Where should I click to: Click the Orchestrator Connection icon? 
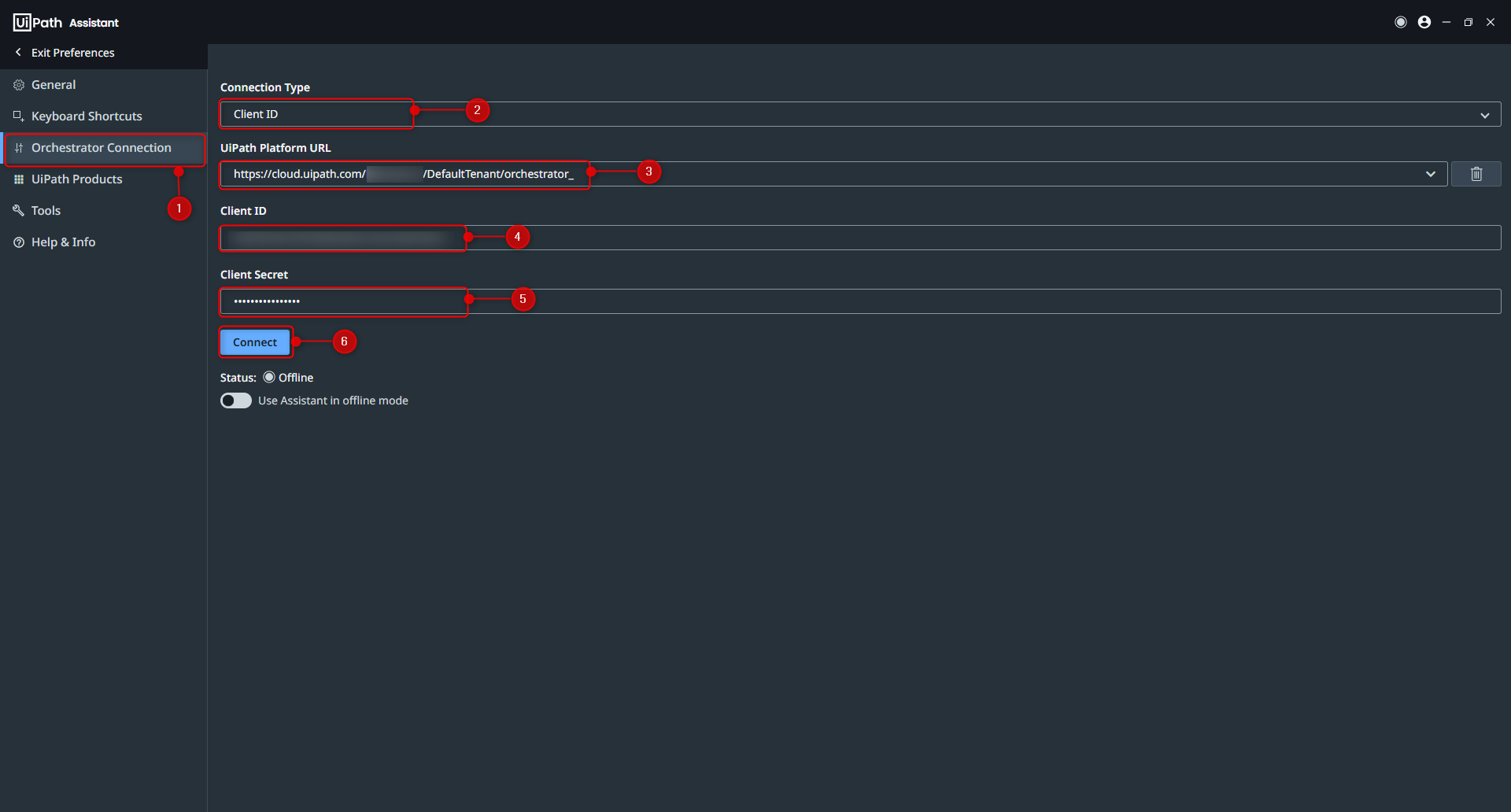click(19, 148)
